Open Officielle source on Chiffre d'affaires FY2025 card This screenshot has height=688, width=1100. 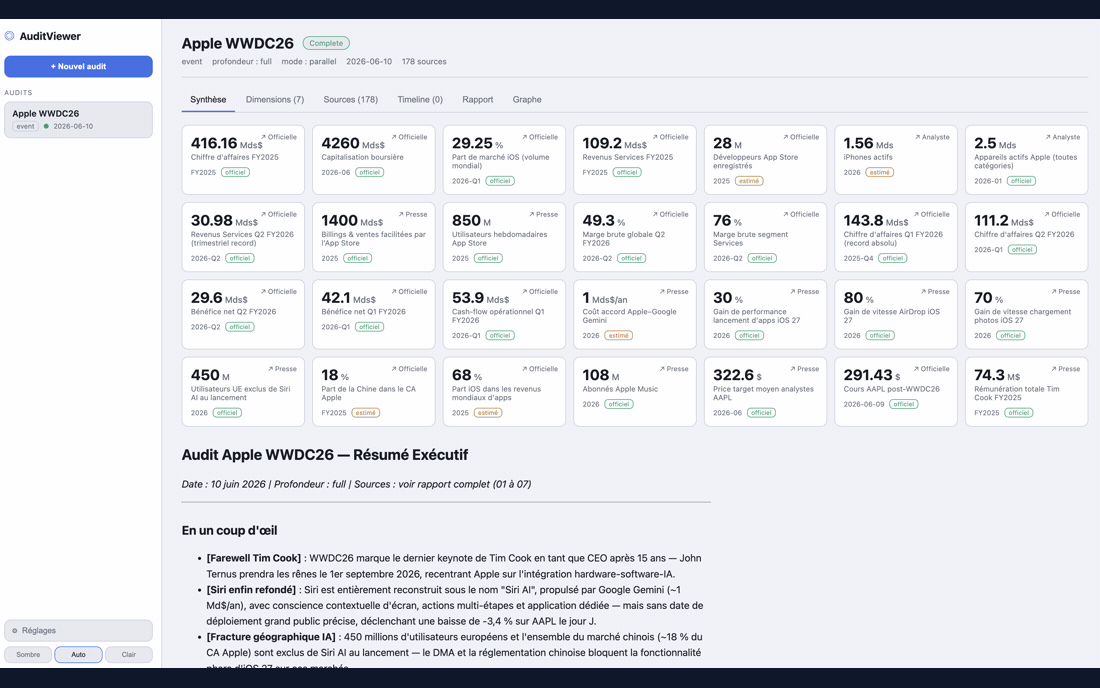pyautogui.click(x=279, y=137)
